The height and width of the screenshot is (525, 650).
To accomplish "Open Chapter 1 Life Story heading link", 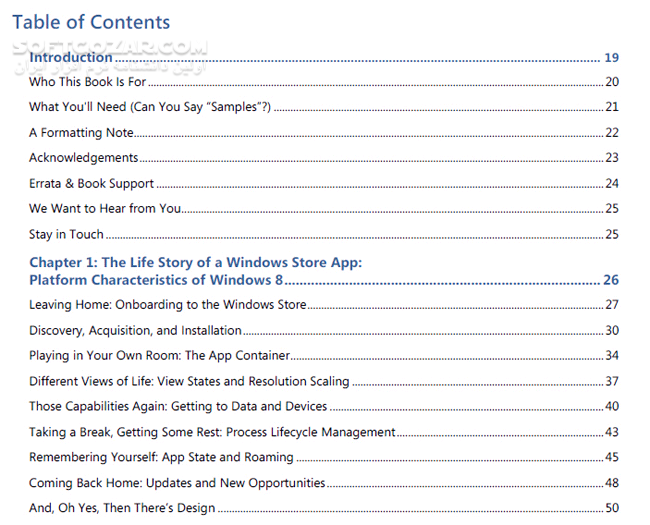I will 195,263.
